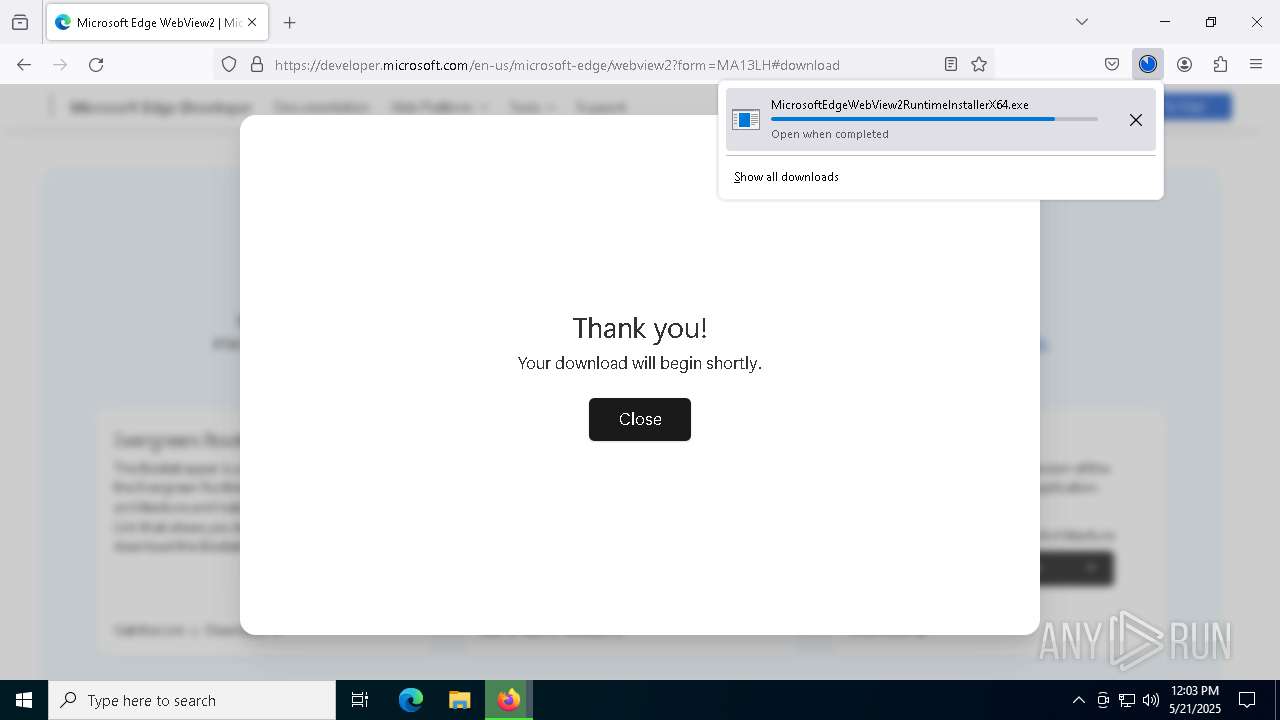Viewport: 1280px width, 720px height.
Task: Open the network tray icon
Action: tap(1127, 700)
